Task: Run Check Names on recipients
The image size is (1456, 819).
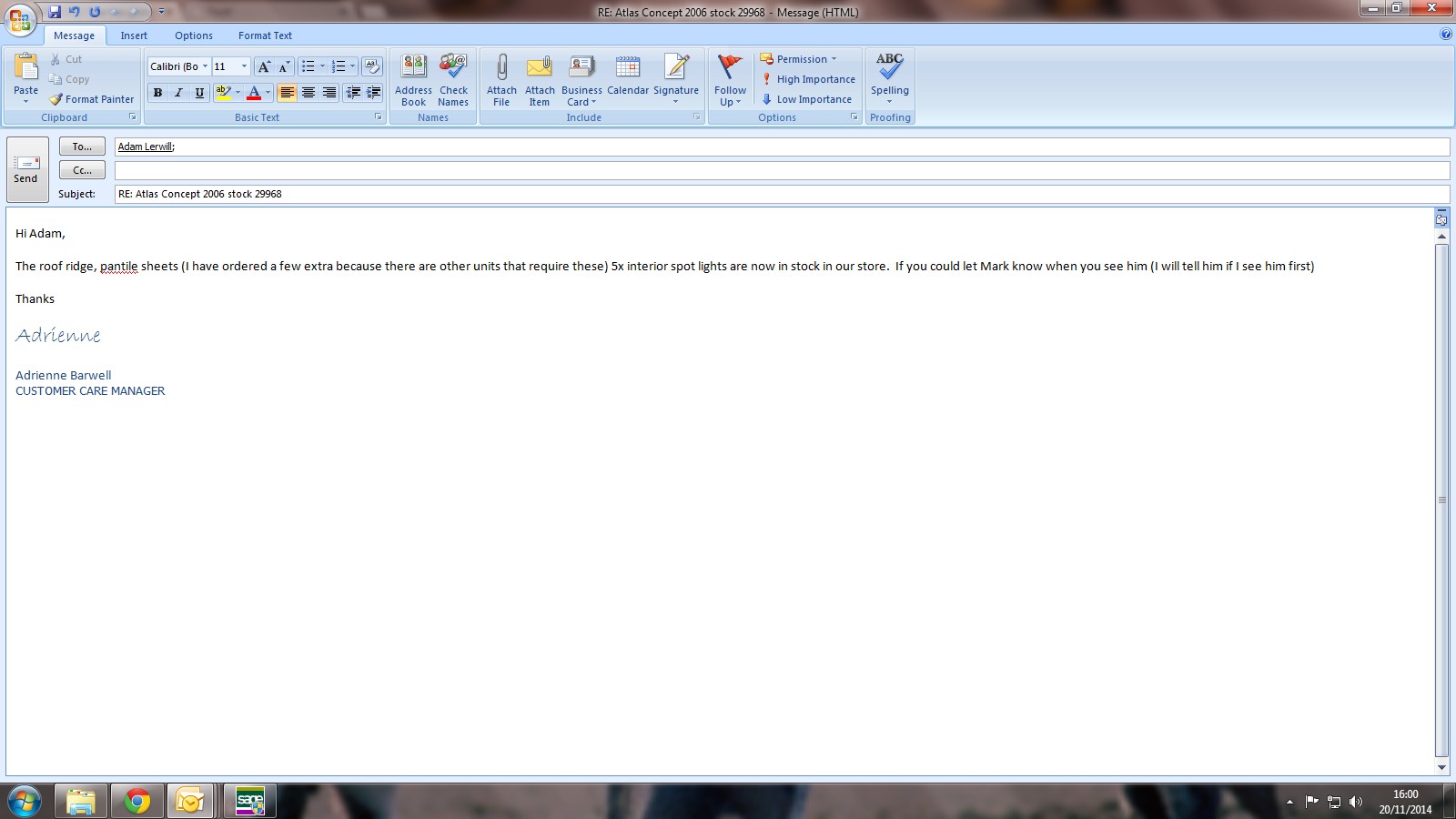Action: (x=453, y=81)
